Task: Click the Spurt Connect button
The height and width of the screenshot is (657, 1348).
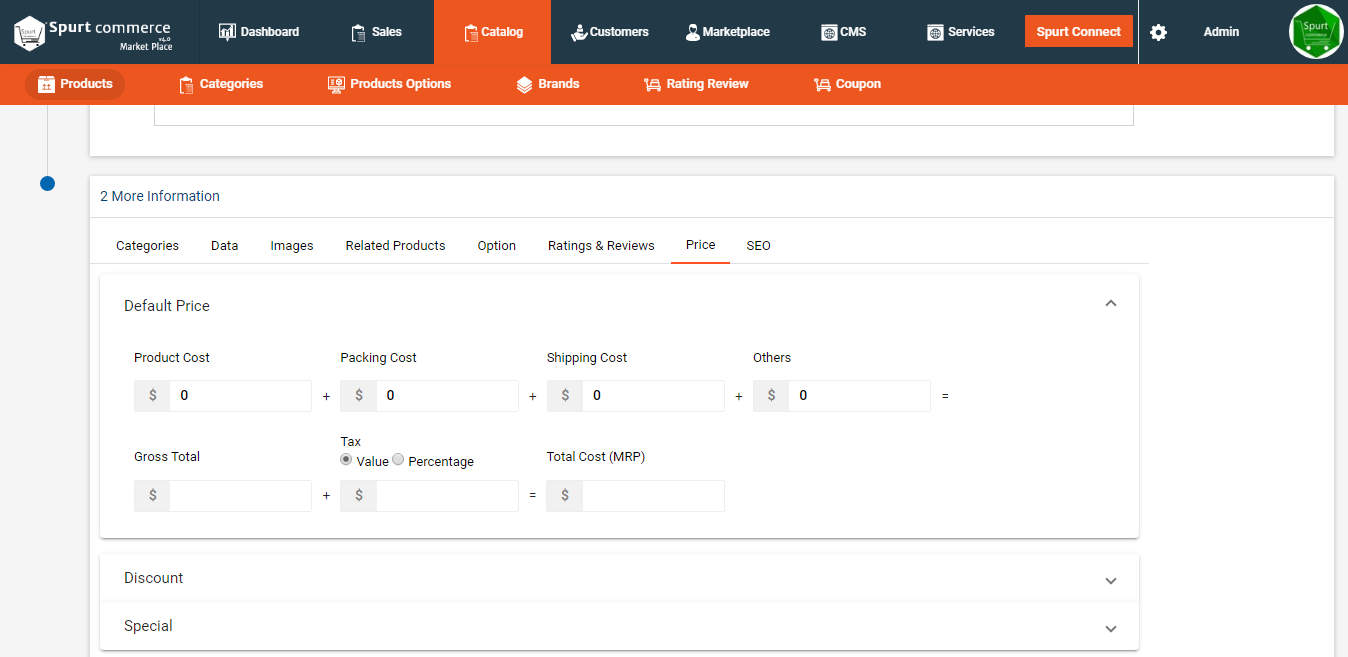Action: [1079, 31]
